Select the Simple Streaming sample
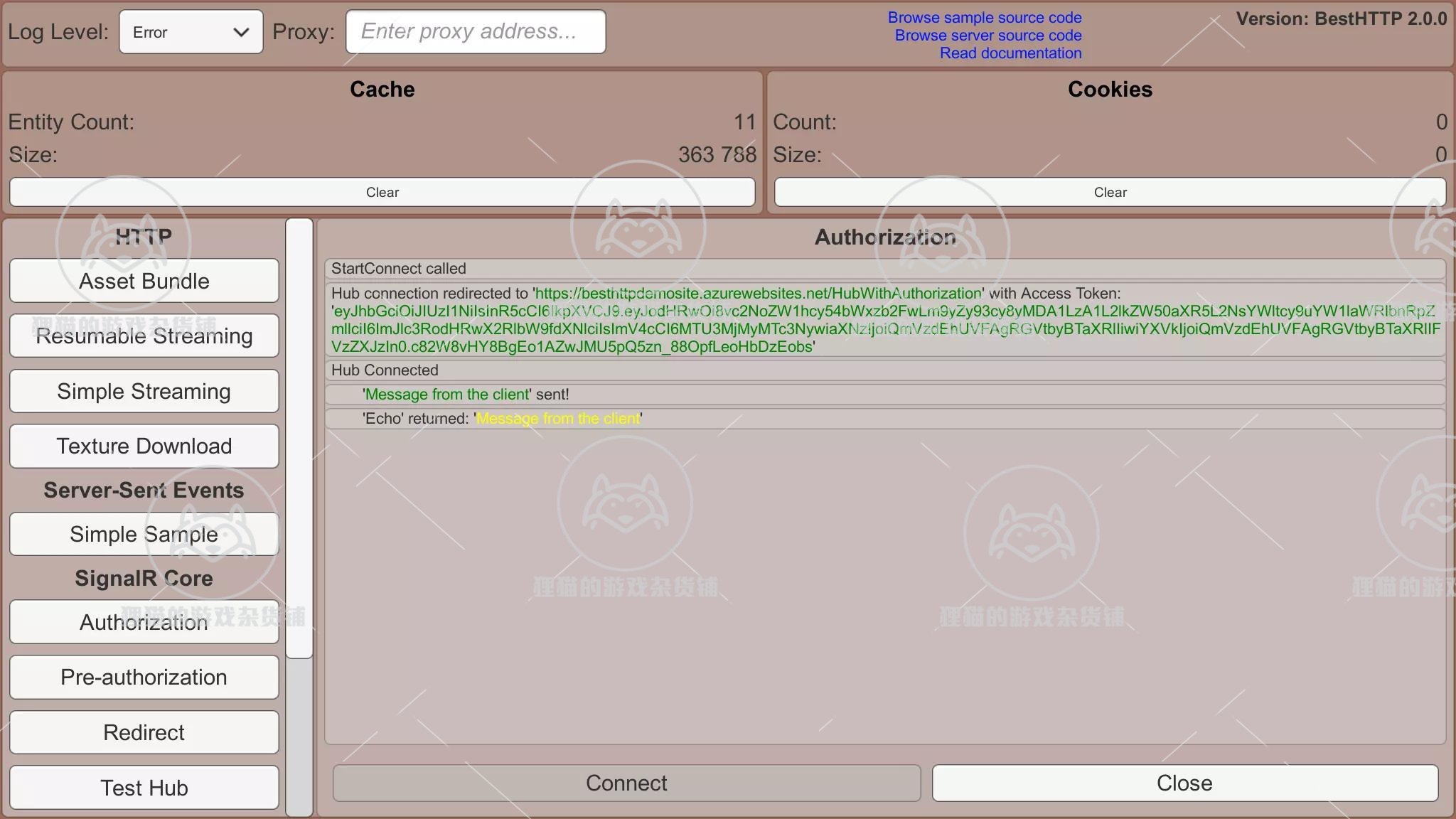This screenshot has width=1456, height=819. click(144, 391)
